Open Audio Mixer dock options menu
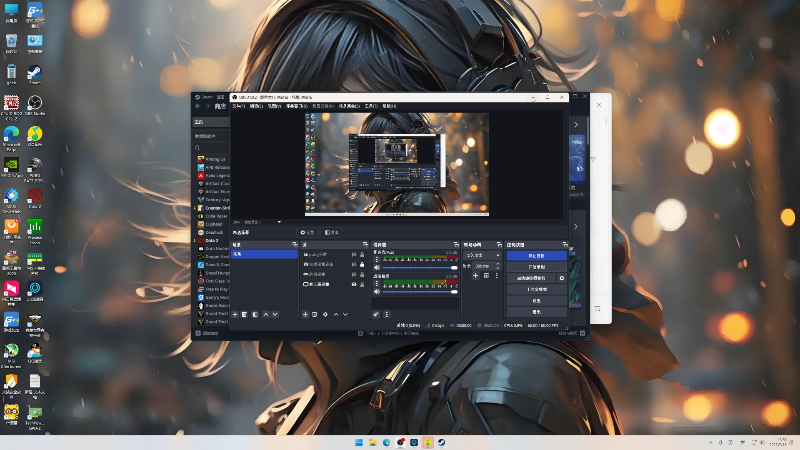The image size is (800, 450). pyautogui.click(x=386, y=315)
